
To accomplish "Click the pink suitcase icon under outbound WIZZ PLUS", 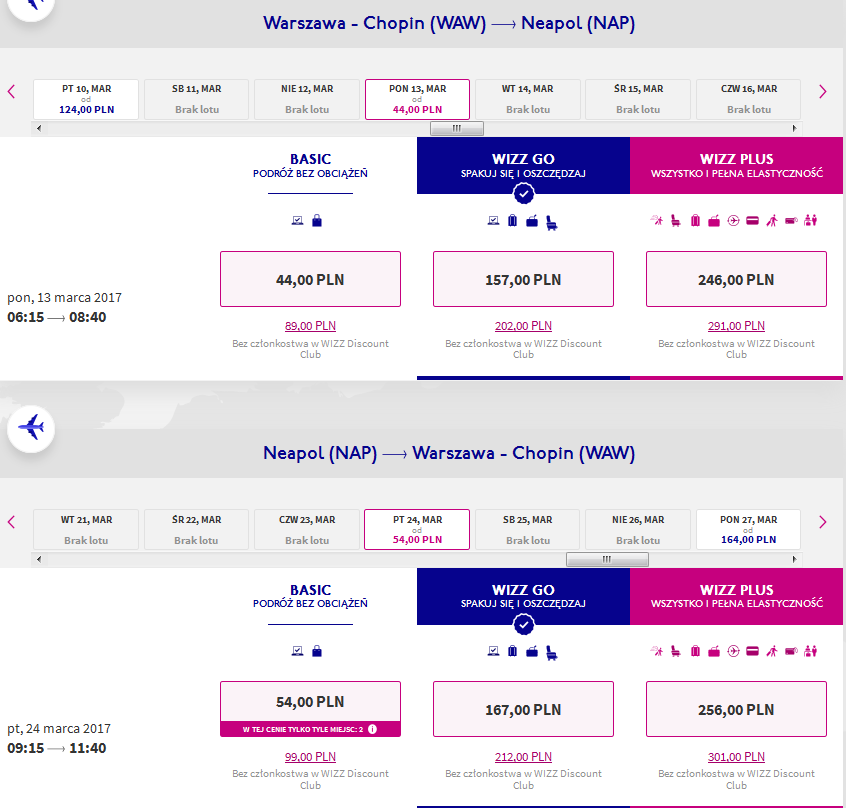I will tap(695, 221).
